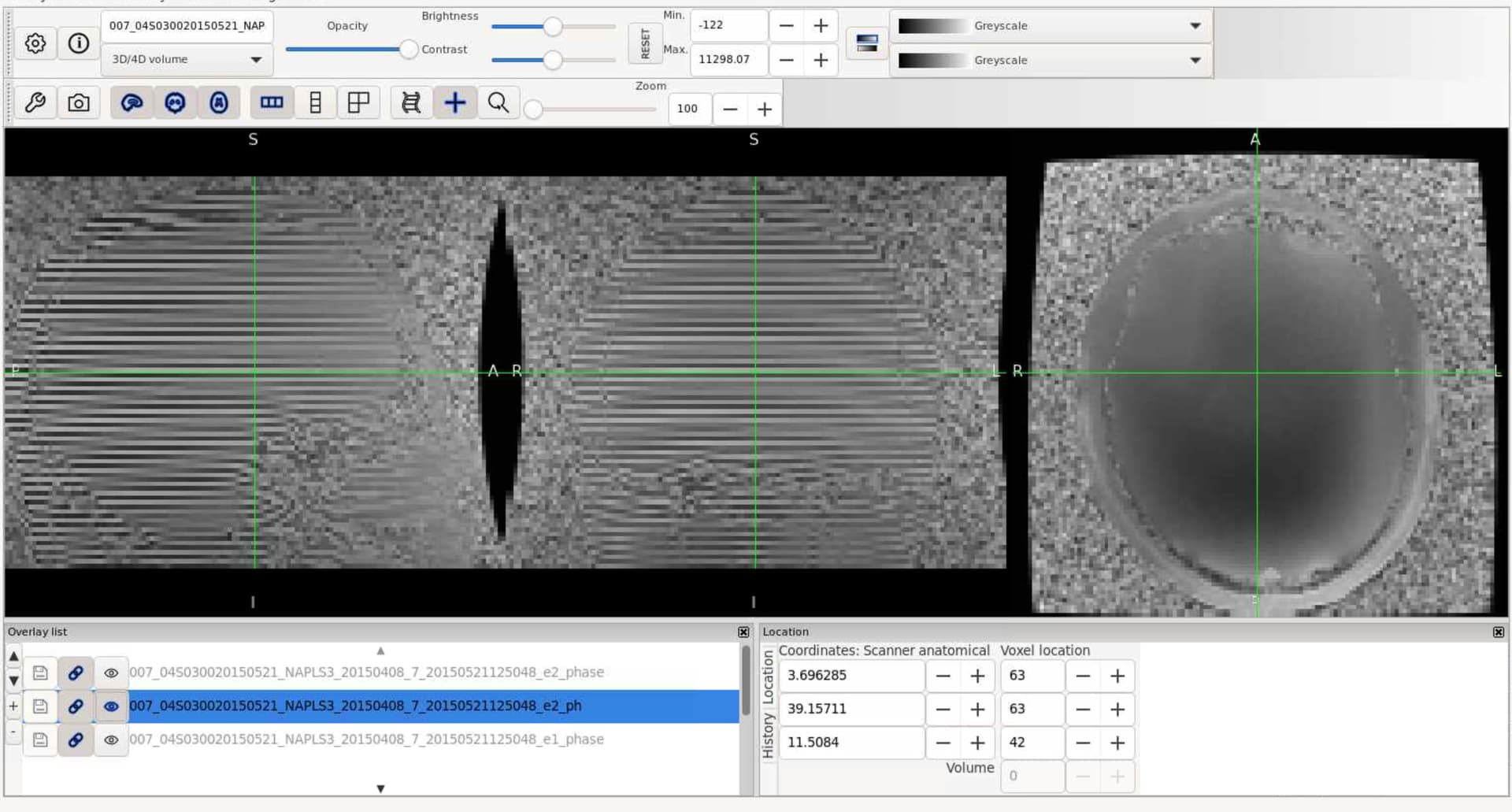Toggle the location cursor crosshair button
This screenshot has height=812, width=1512.
click(x=454, y=103)
